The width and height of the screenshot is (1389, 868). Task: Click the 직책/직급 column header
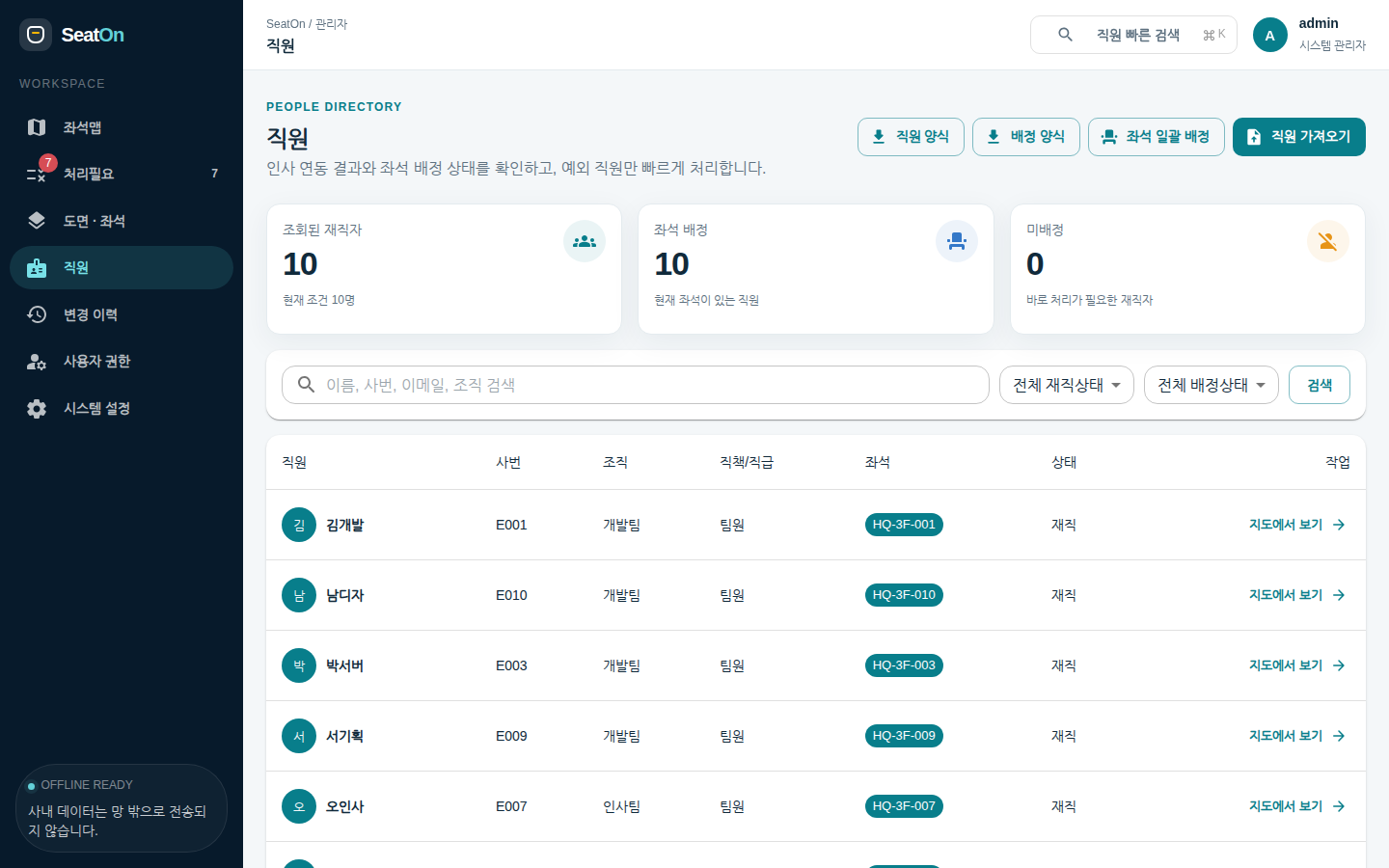pyautogui.click(x=747, y=462)
